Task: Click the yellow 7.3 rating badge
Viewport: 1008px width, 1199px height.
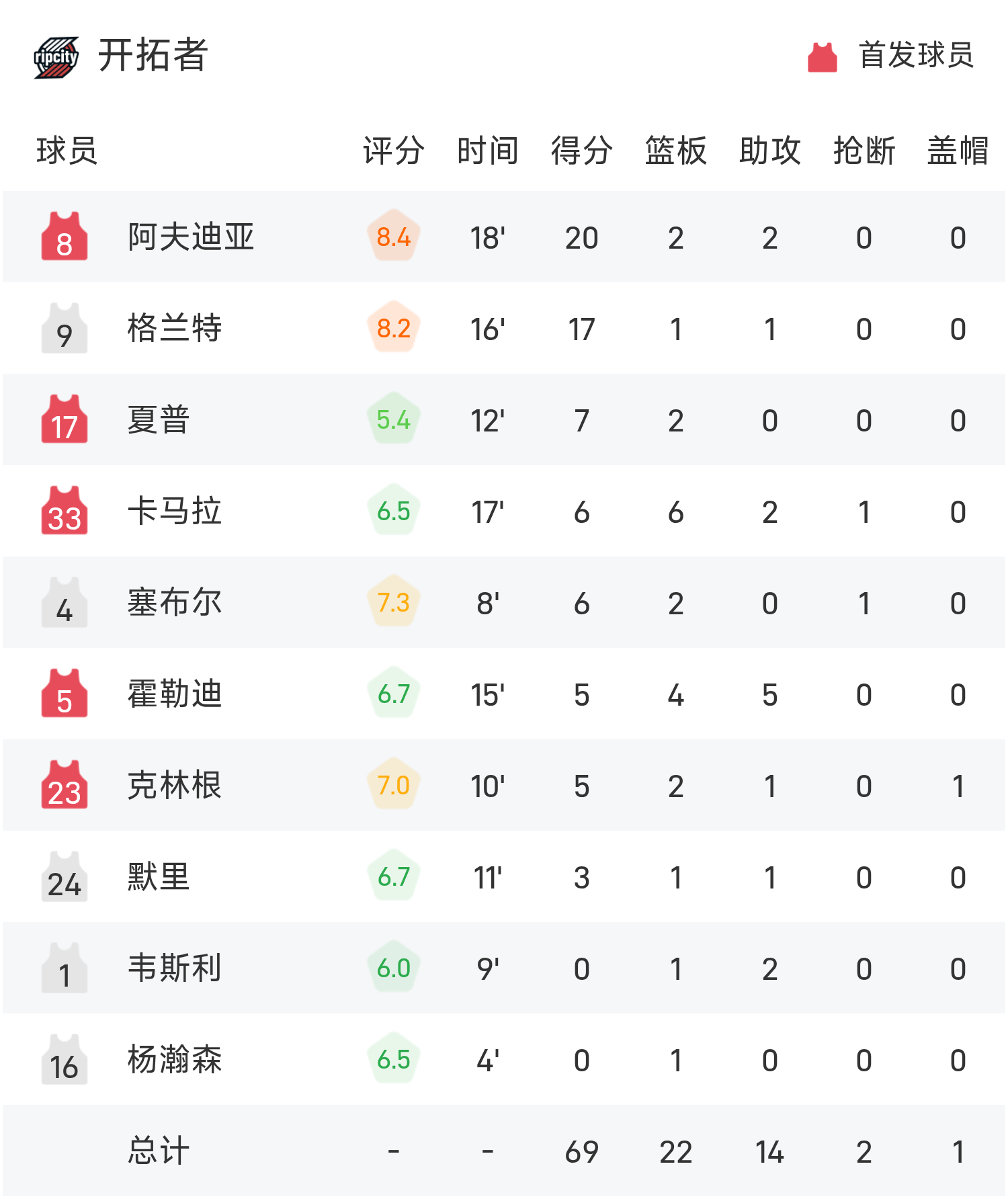Action: tap(393, 603)
